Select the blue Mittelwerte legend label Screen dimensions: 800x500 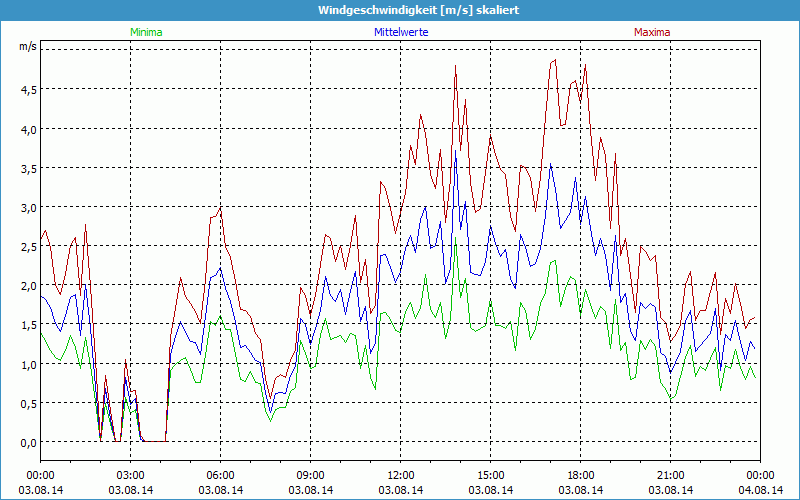(400, 32)
